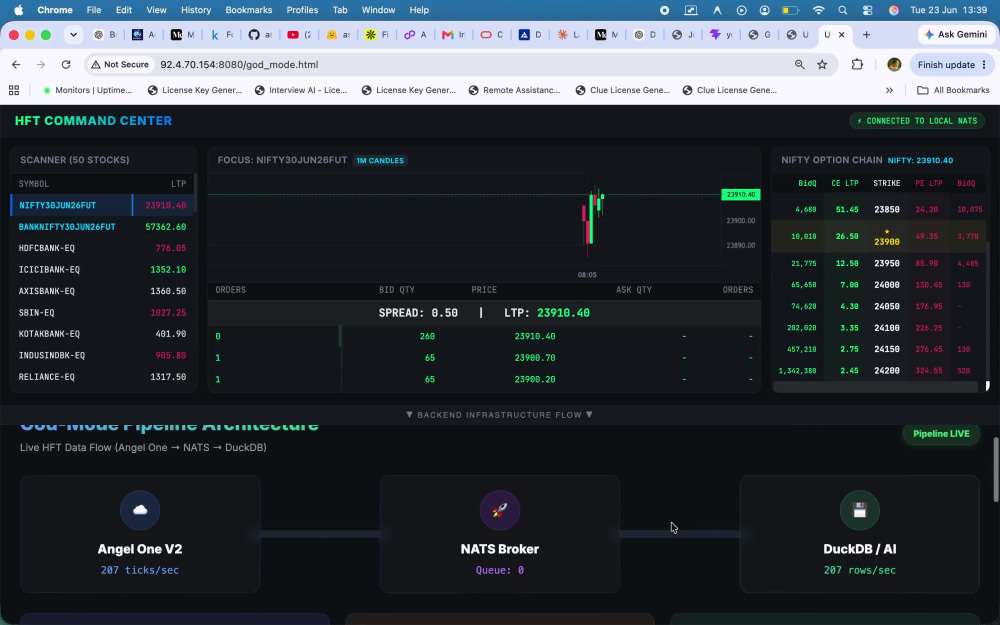This screenshot has height=625, width=1000.
Task: Expand hidden bookmarks with double chevron
Action: (889, 90)
